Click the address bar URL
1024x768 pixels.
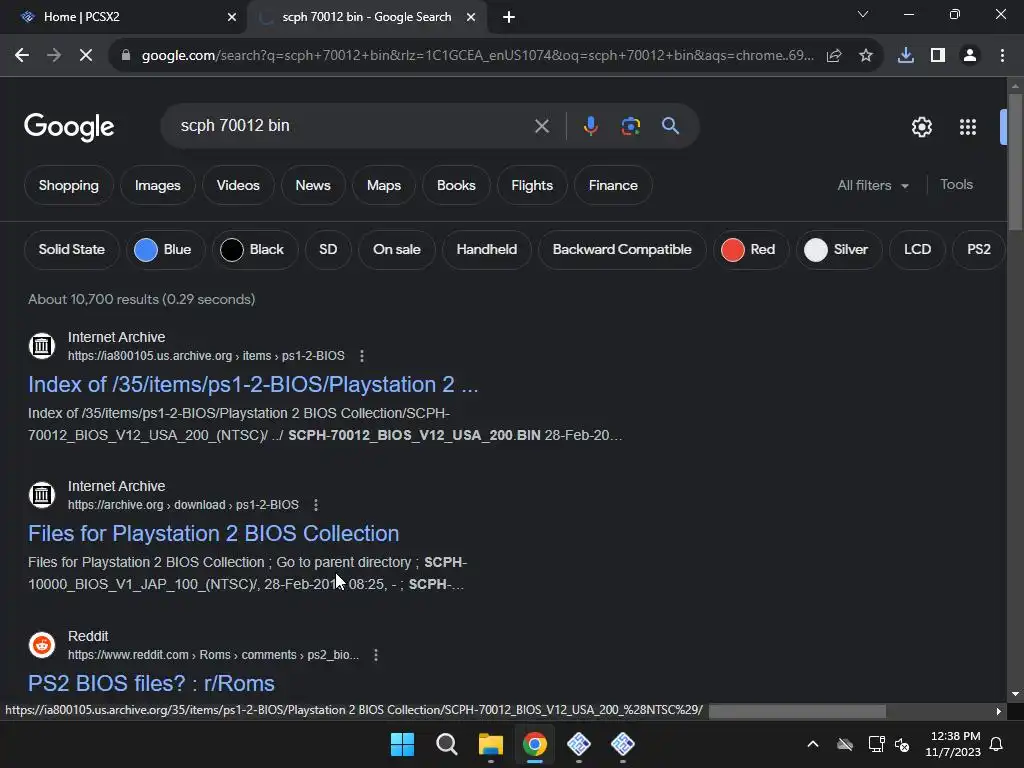tap(477, 56)
